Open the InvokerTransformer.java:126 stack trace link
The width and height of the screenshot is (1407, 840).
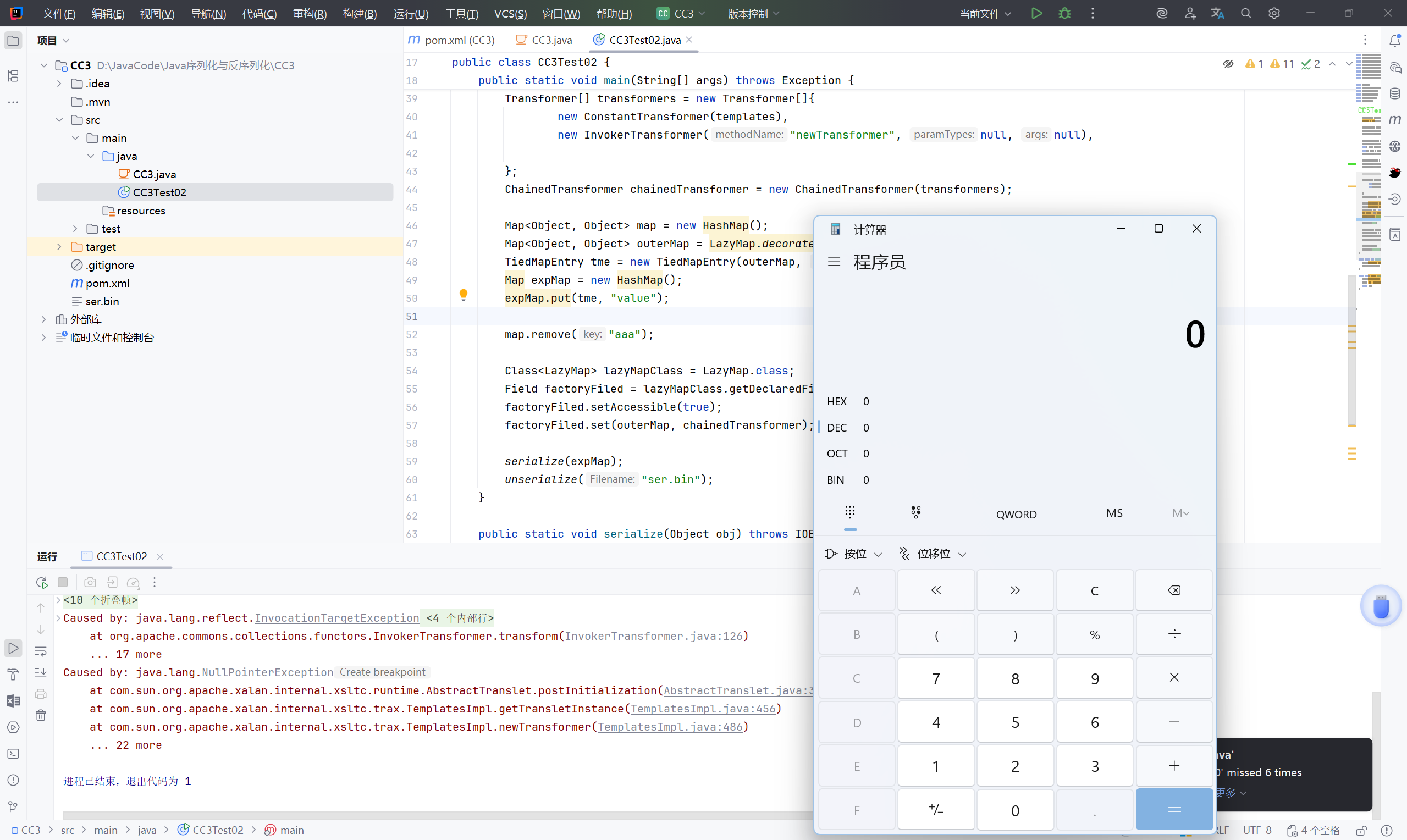(653, 636)
